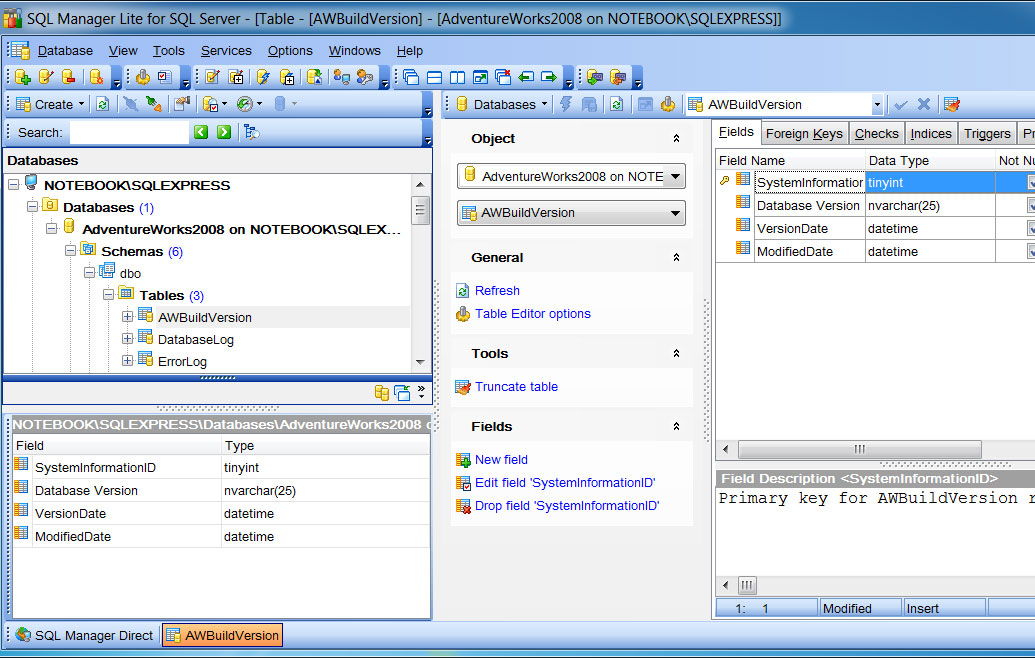Screen dimensions: 1035x658
Task: Click the database icon with orange gear
Action: click(96, 77)
